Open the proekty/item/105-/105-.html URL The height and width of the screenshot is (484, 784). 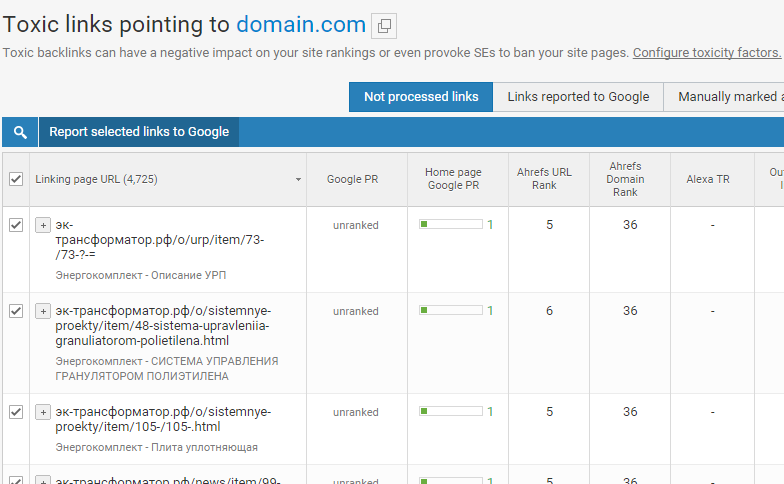(163, 419)
